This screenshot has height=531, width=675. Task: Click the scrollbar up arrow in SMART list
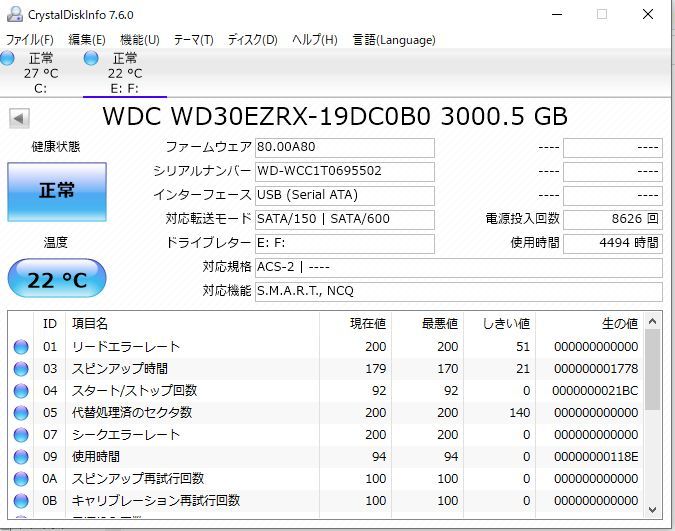click(x=652, y=321)
